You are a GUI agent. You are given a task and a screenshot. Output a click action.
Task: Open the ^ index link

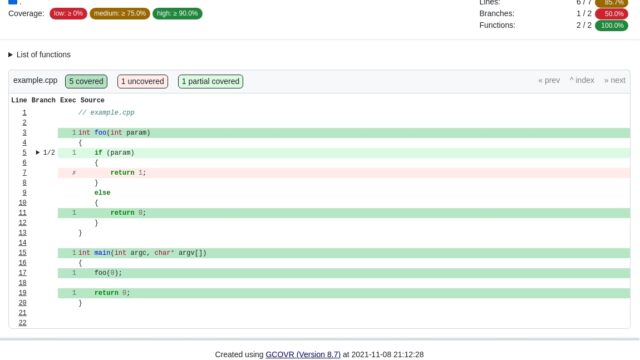coord(582,80)
